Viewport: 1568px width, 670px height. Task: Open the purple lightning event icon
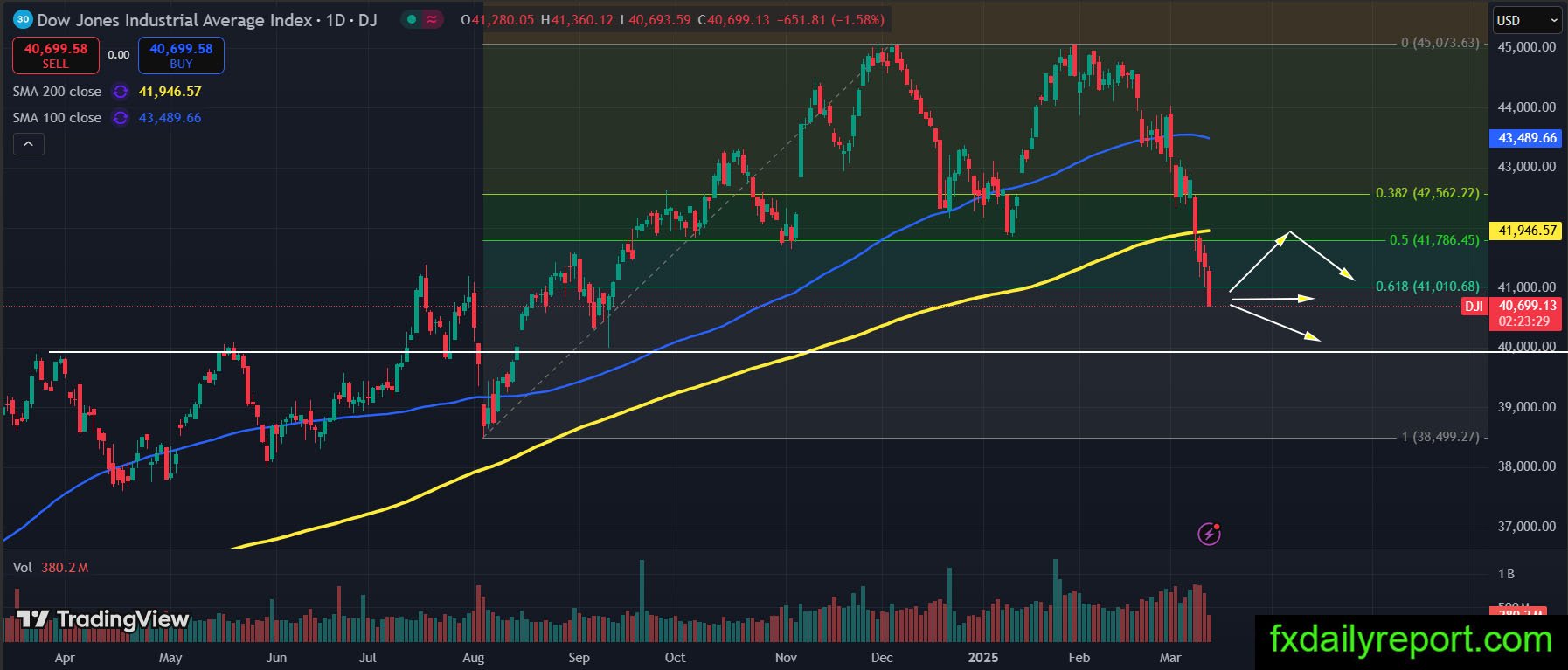coord(1209,533)
